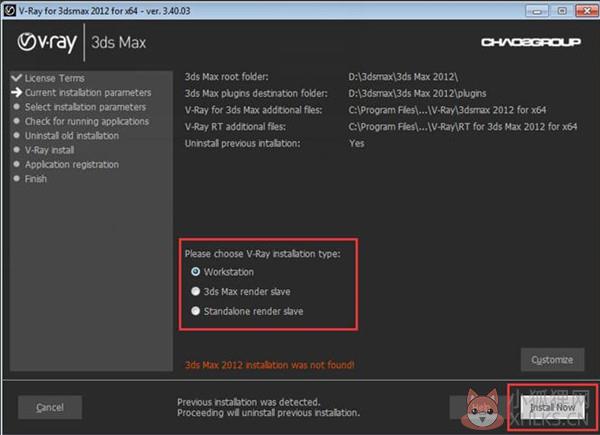Viewport: 600px width, 435px height.
Task: Select the License Terms step
Action: coord(55,78)
